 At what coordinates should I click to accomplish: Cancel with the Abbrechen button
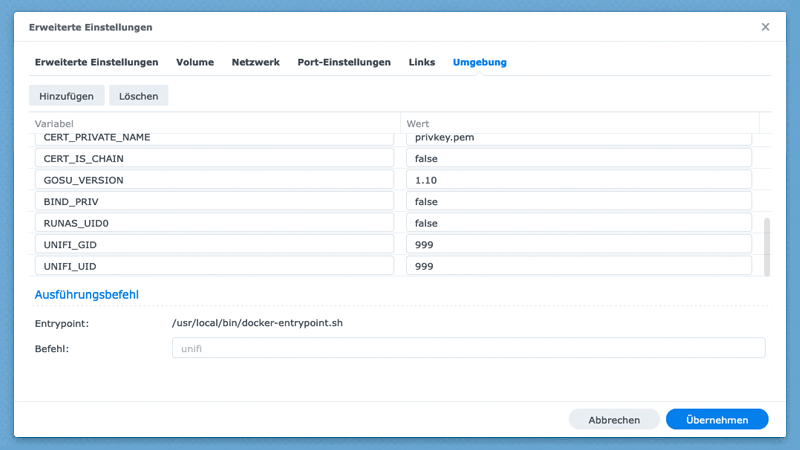[614, 420]
